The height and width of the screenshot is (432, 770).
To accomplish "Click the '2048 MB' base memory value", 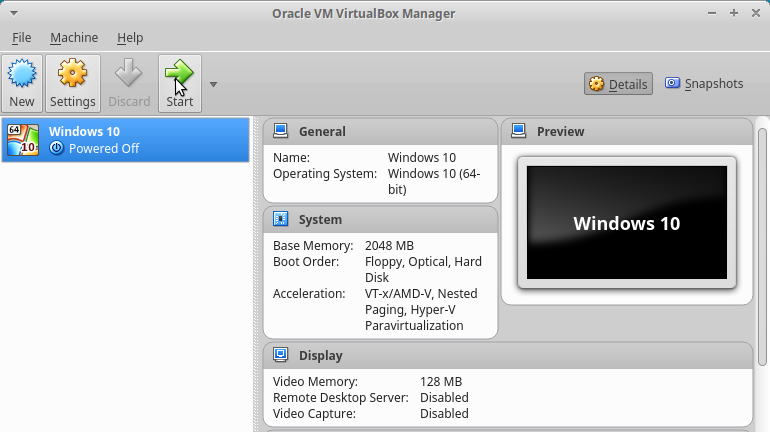I will point(389,245).
